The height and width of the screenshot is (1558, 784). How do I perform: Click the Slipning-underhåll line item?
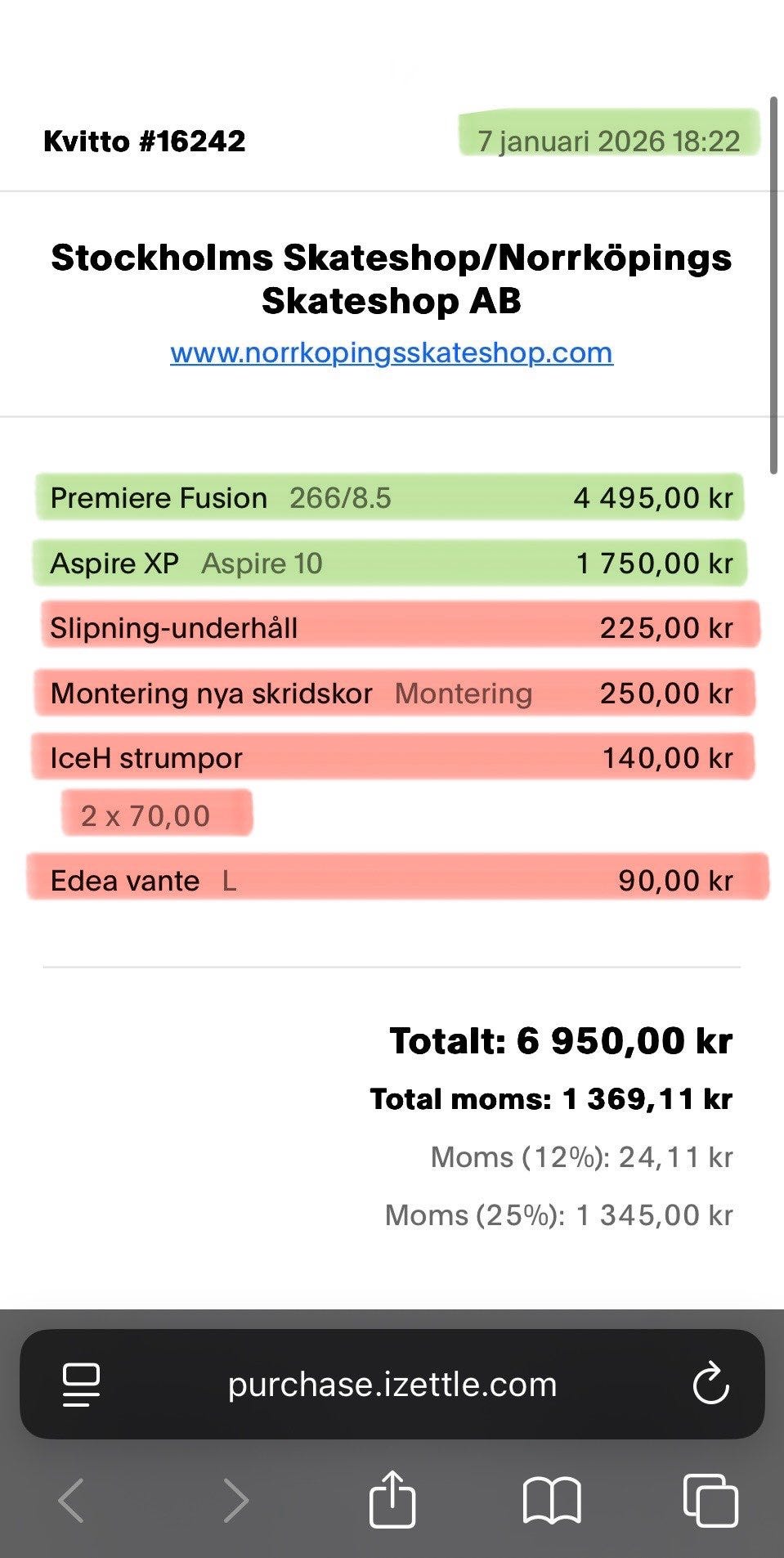pyautogui.click(x=400, y=626)
